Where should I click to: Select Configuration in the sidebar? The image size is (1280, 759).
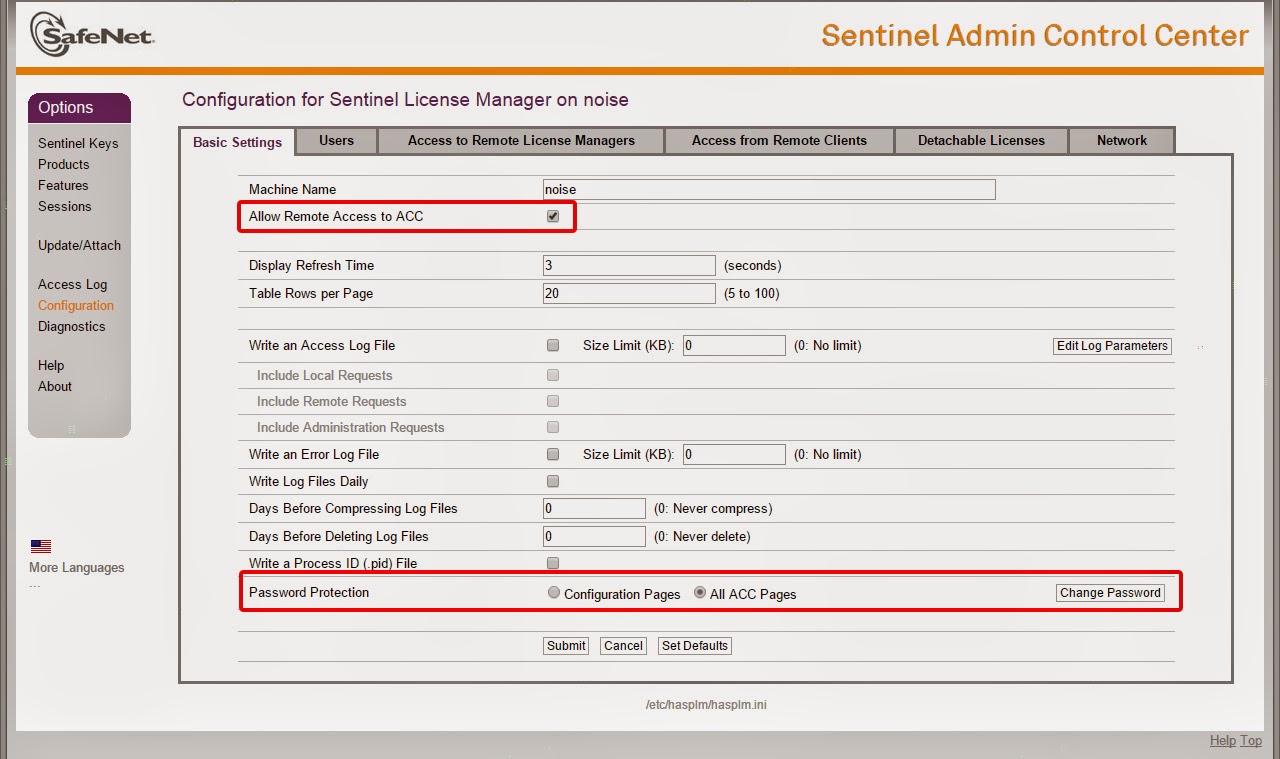[x=76, y=305]
